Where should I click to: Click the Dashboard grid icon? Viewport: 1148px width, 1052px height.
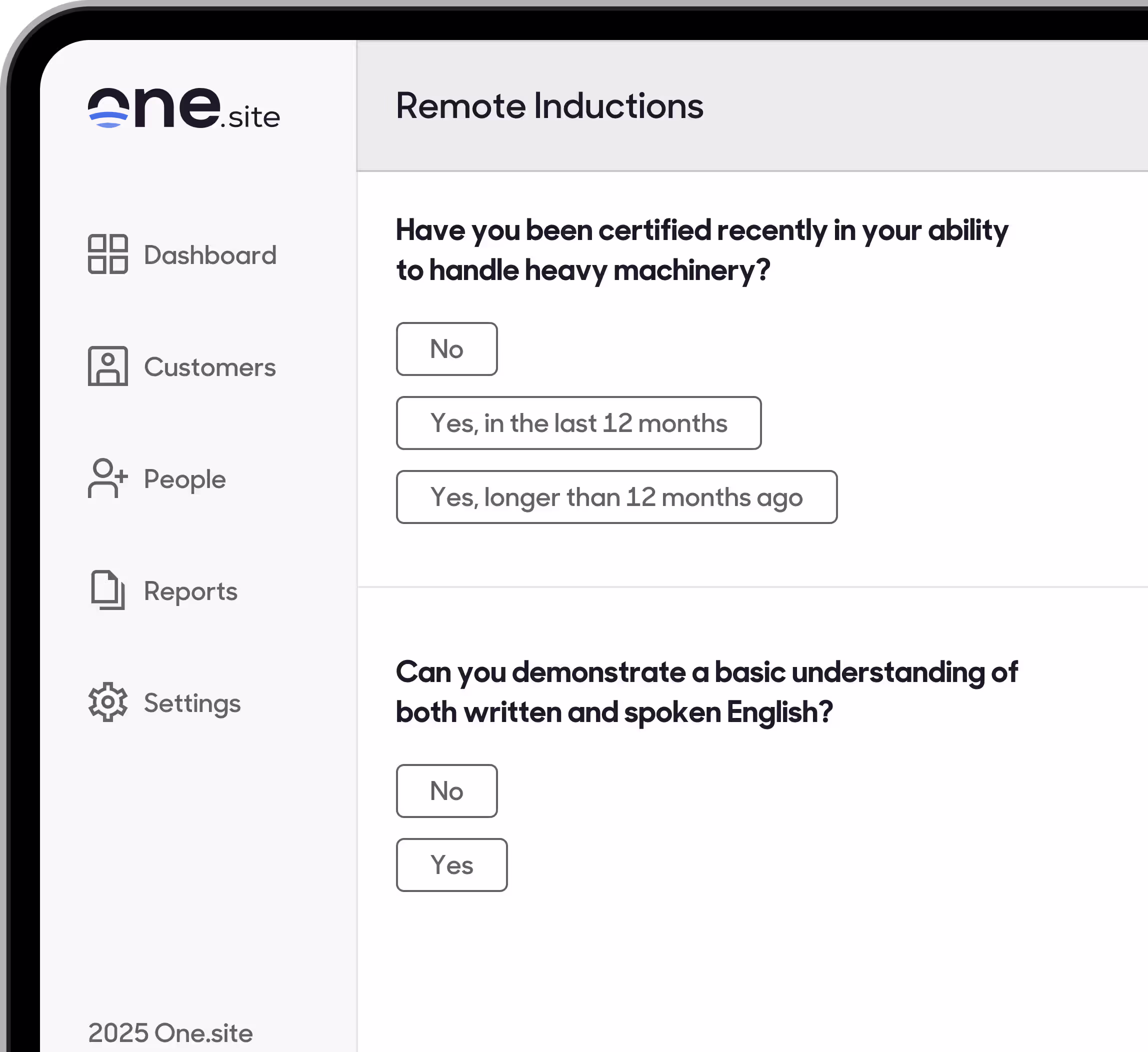tap(107, 254)
